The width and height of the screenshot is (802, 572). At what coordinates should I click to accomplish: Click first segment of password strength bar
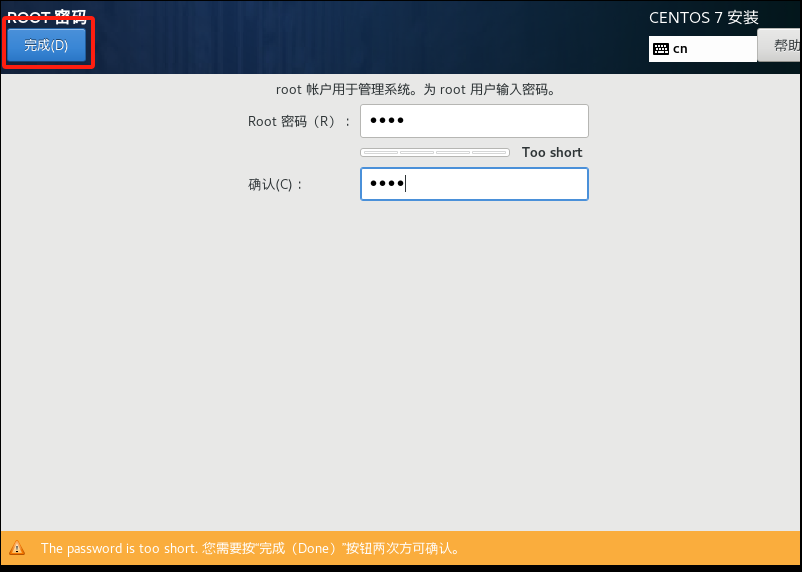(380, 153)
